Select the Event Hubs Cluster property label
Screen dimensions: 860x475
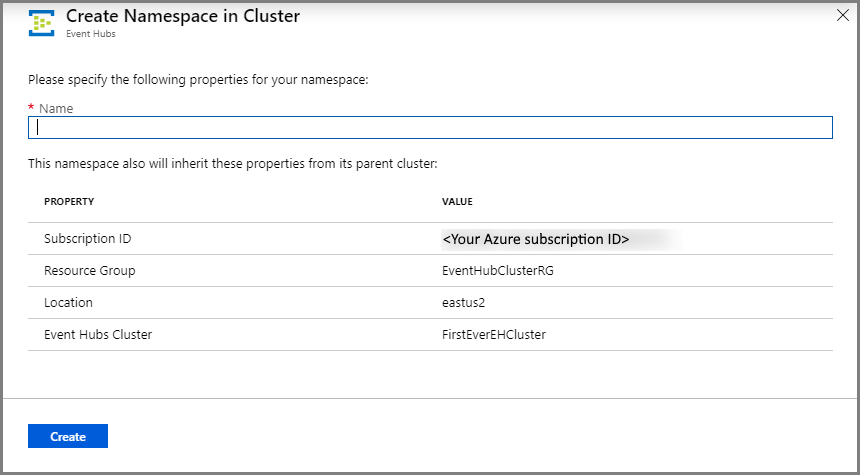pos(98,334)
